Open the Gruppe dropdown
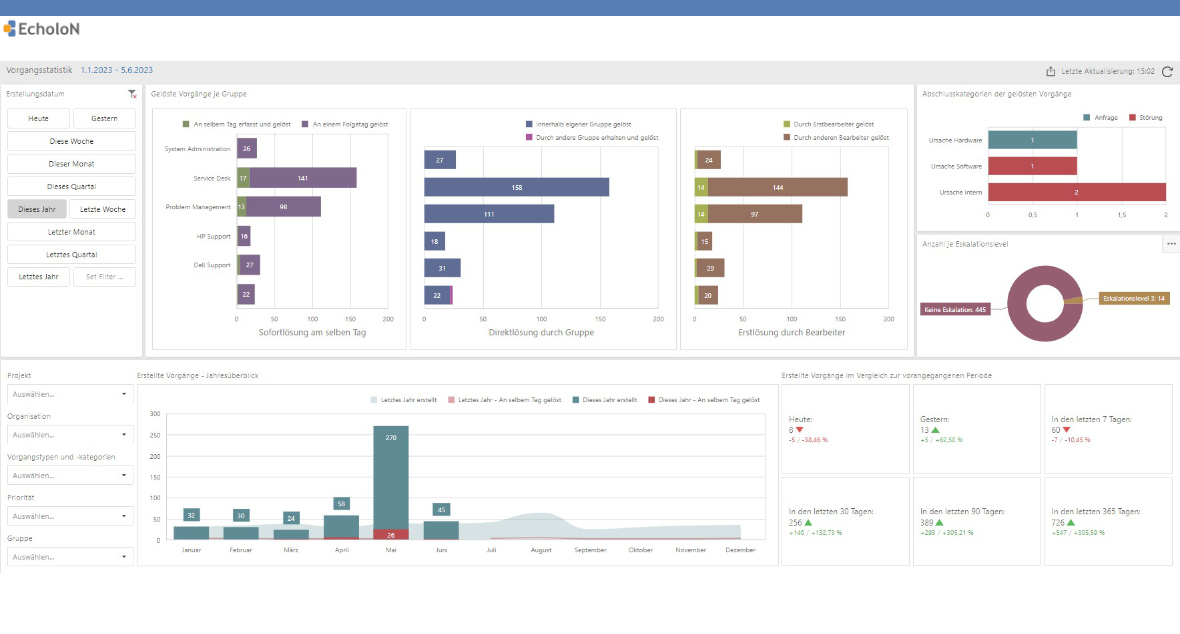This screenshot has width=1180, height=634. (70, 557)
